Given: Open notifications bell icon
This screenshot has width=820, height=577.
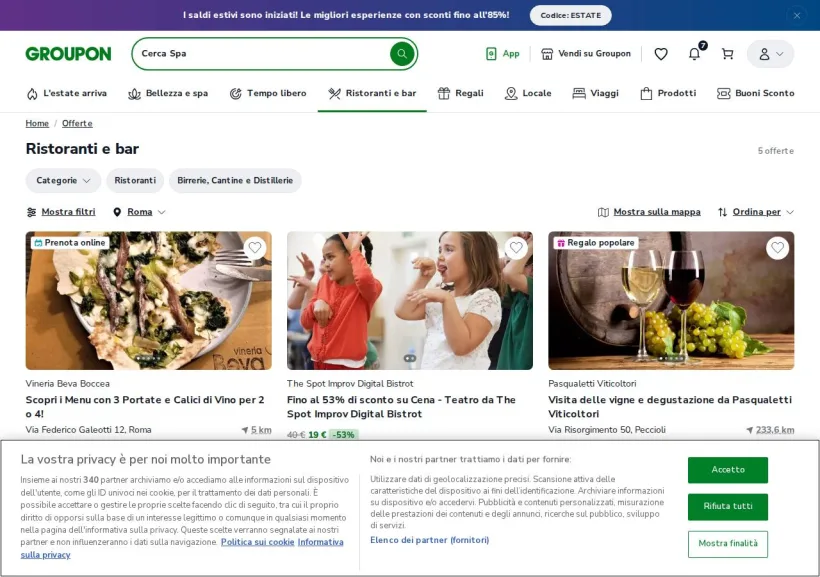Looking at the screenshot, I should [695, 53].
